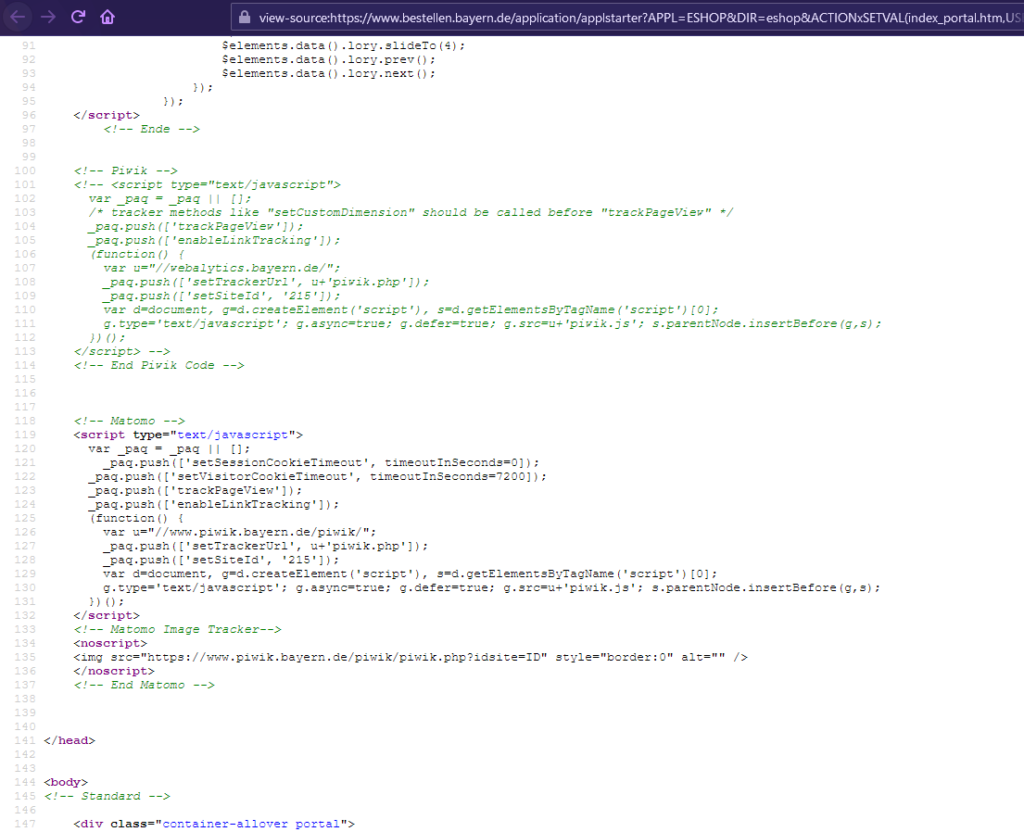
Task: Click the g.src=u+'piwik.js' statement on line 111
Action: point(492,324)
